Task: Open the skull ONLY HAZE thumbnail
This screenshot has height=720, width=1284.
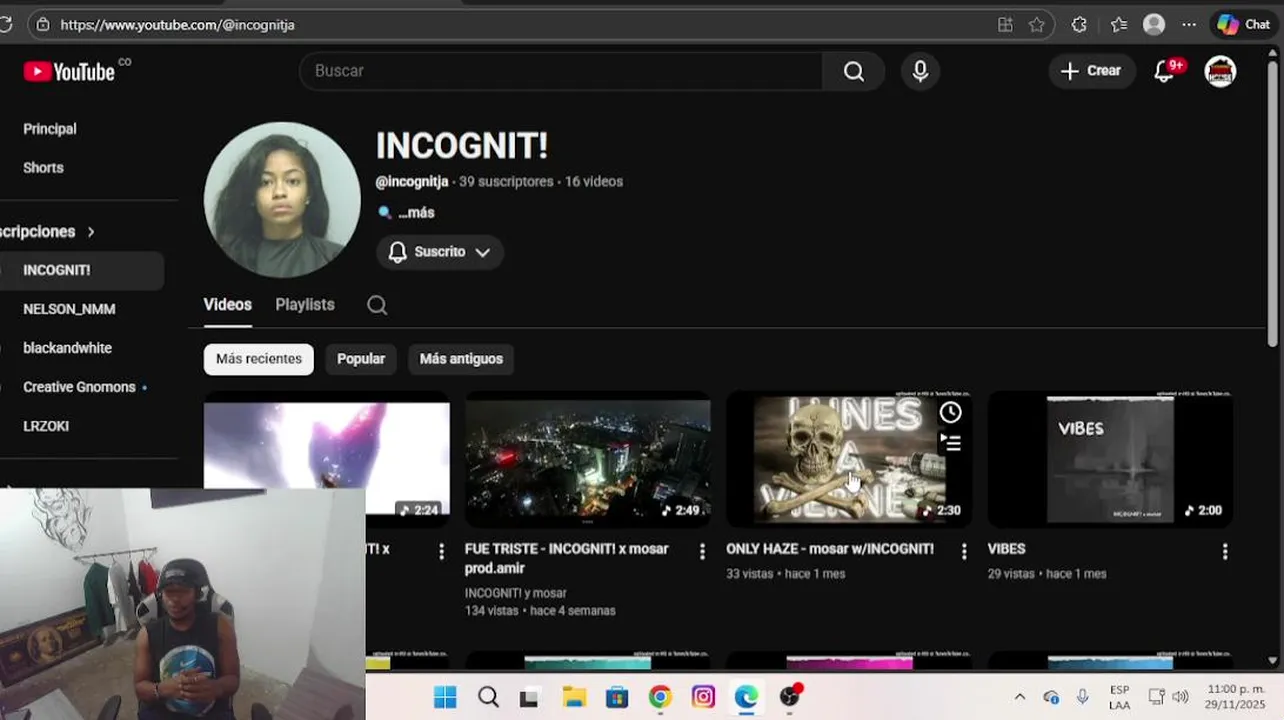Action: 849,459
